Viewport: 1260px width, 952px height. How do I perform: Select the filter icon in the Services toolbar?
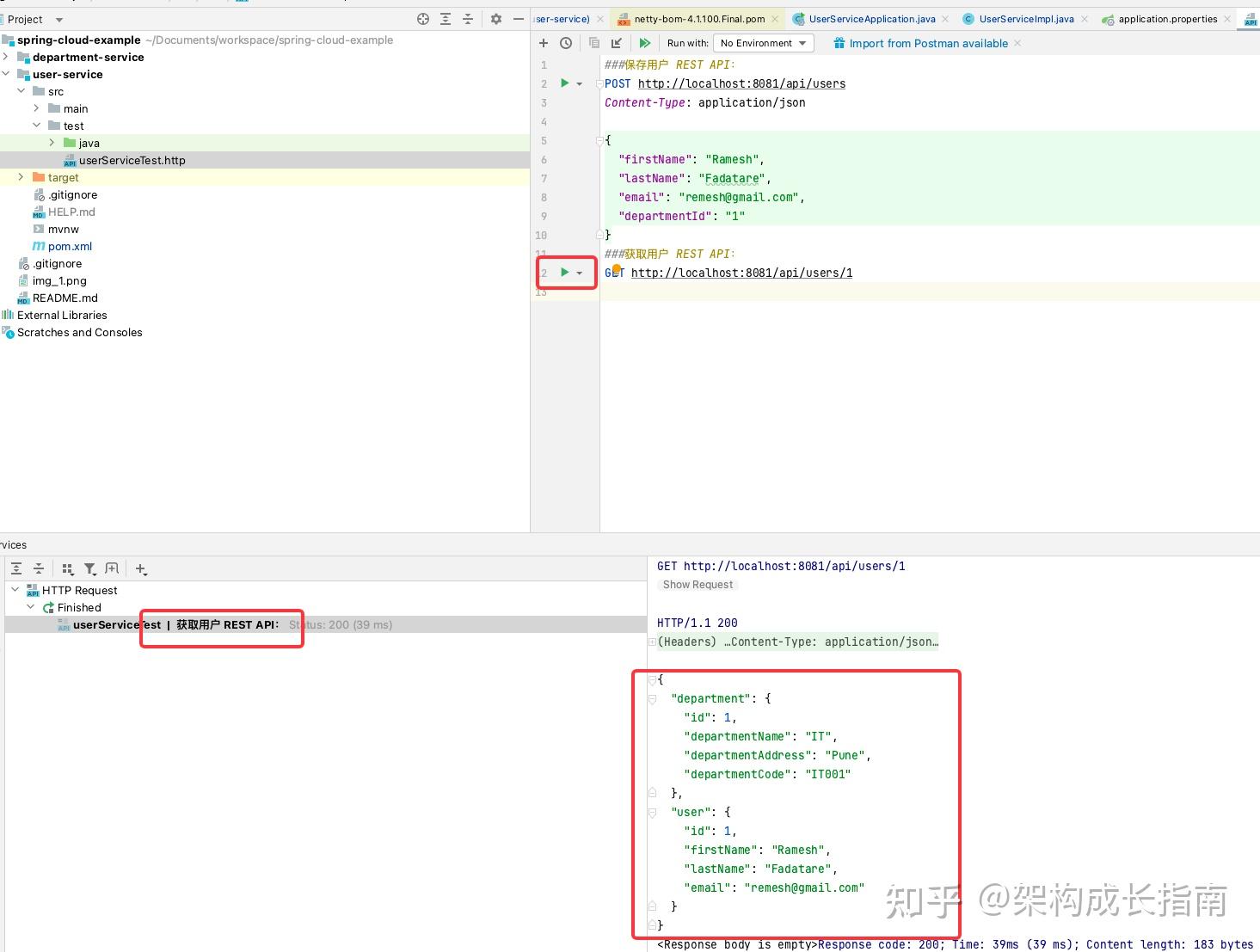click(89, 568)
